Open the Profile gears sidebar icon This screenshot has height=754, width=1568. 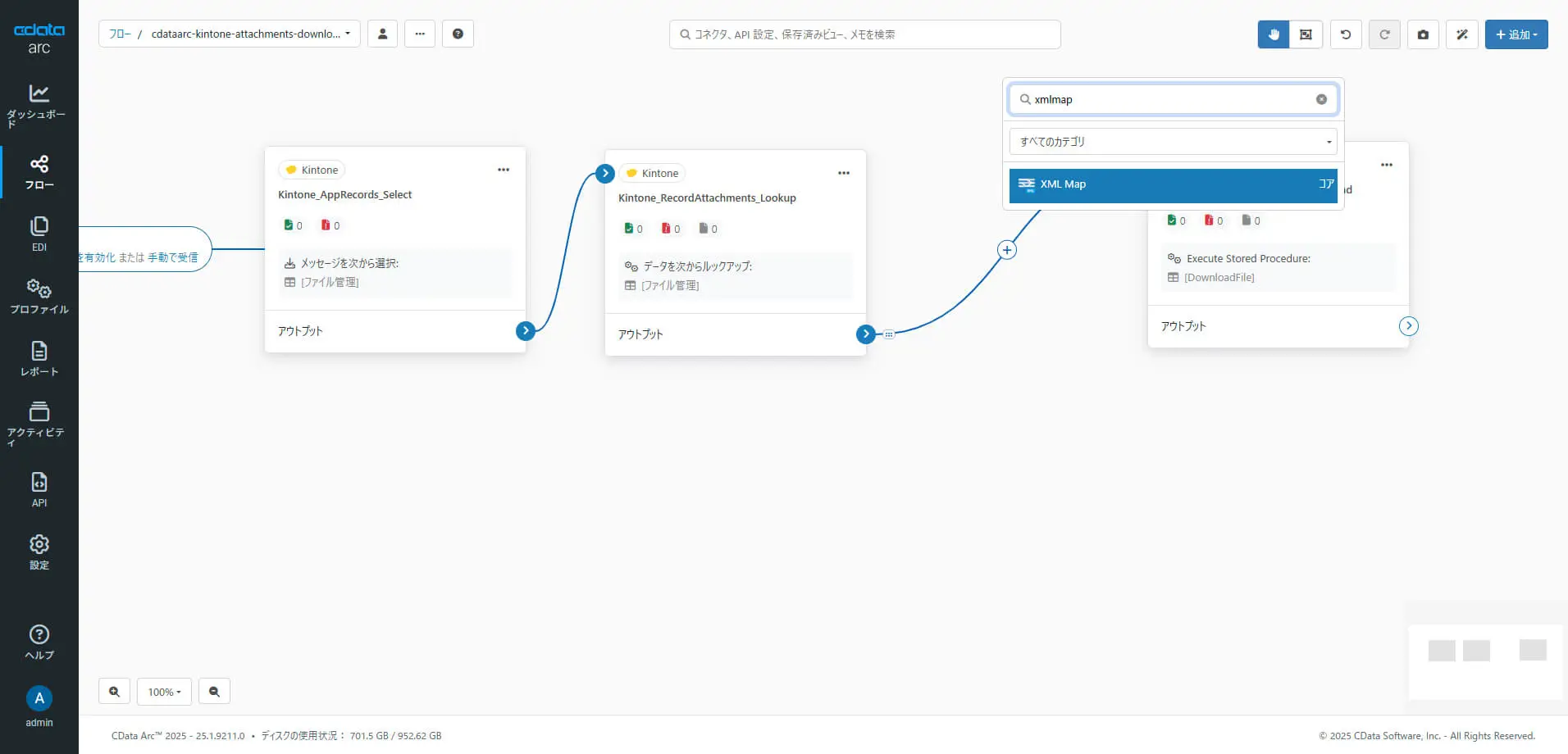coord(39,296)
